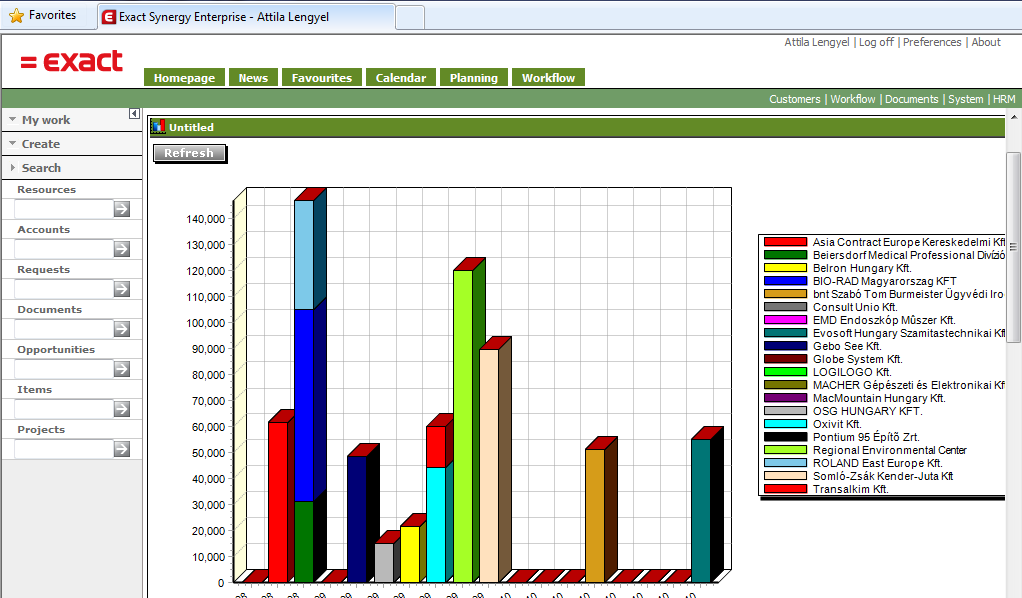Click the OSG HUNGARY KFT. legend text
Screen dimensions: 1022x598
868,411
